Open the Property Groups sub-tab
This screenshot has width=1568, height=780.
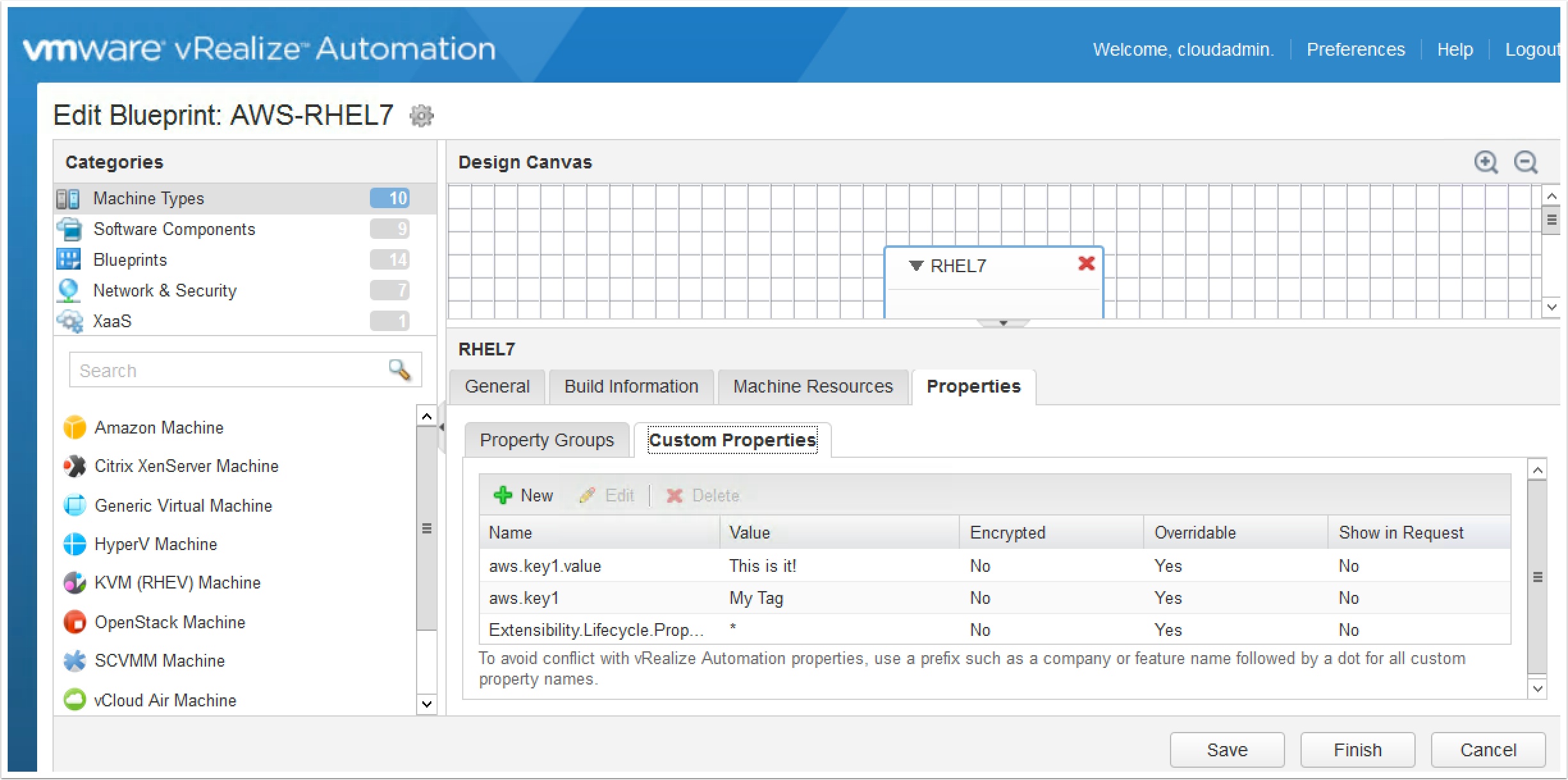click(547, 440)
